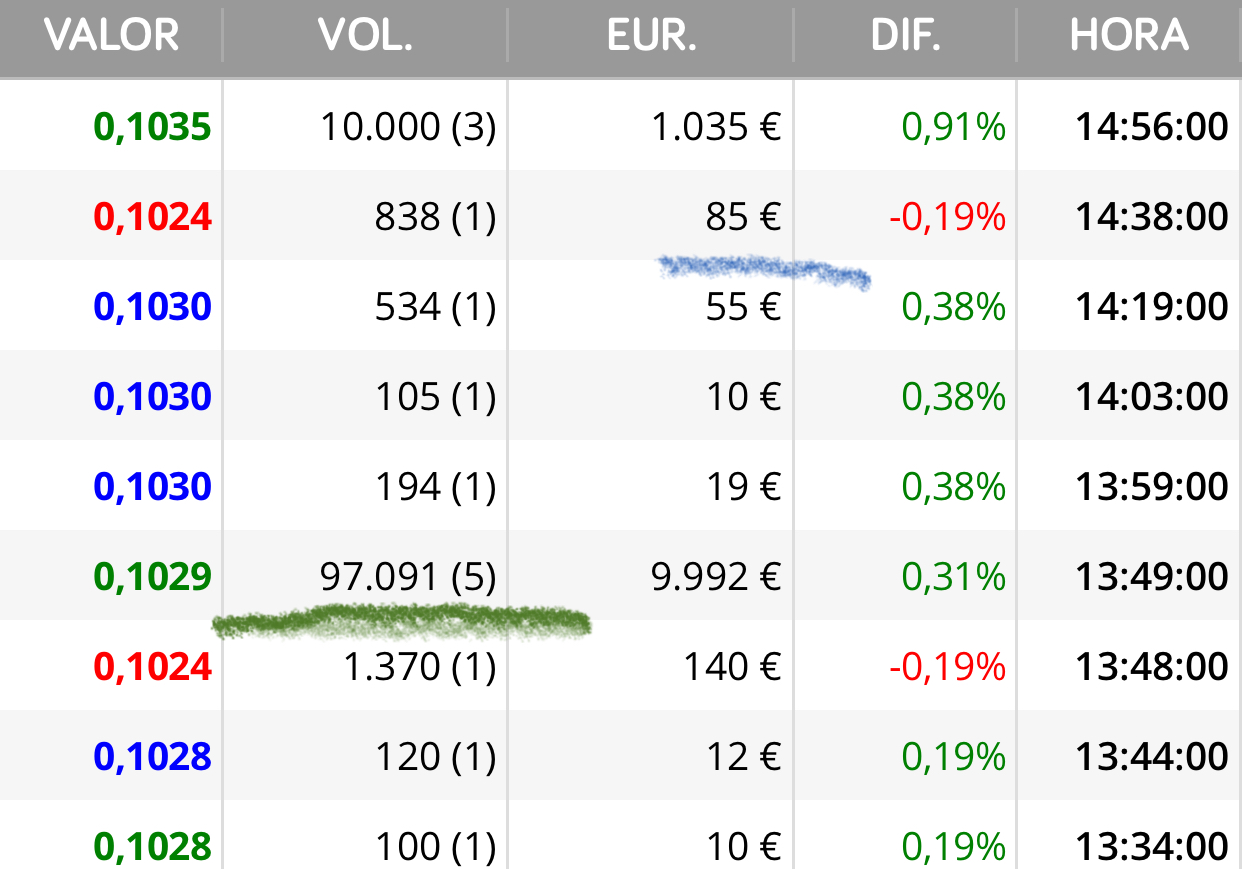Click the DIF. column header
Screen dimensions: 1242x869
tap(906, 35)
